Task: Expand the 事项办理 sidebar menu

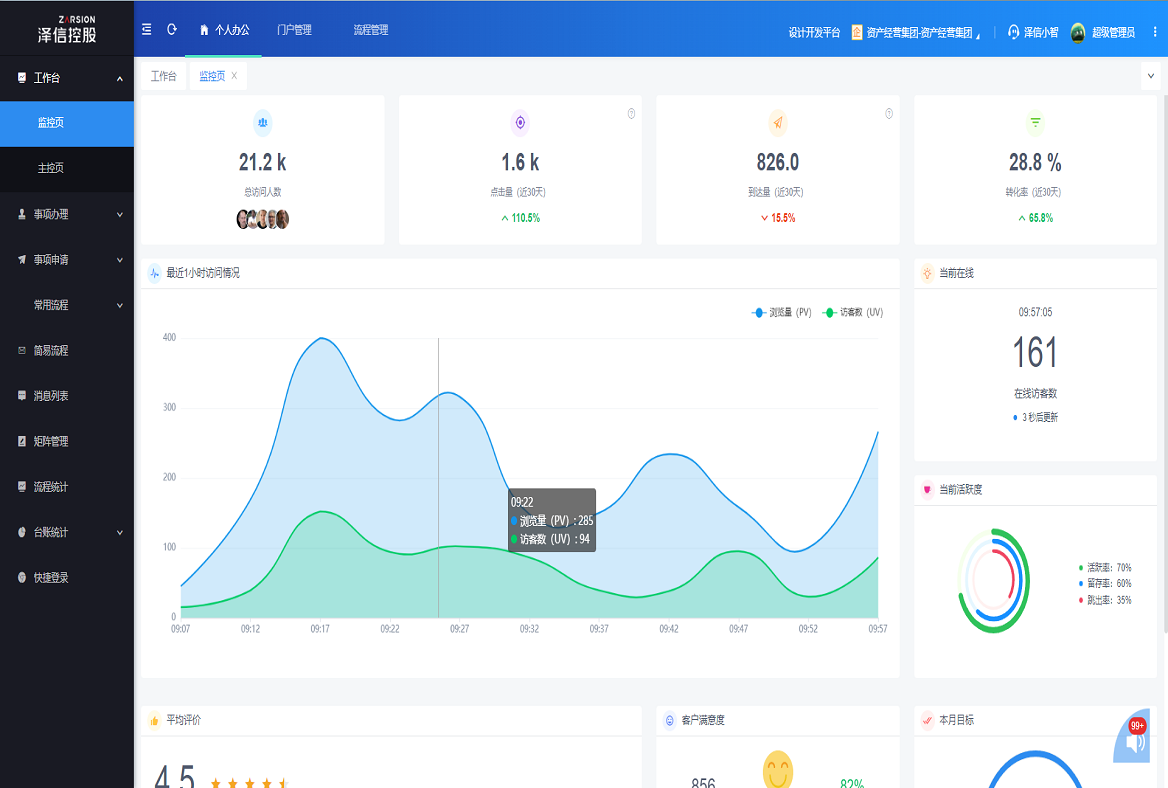Action: coord(67,215)
